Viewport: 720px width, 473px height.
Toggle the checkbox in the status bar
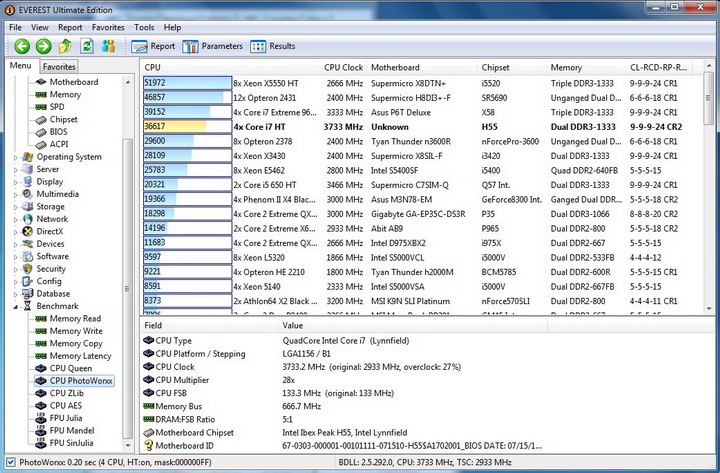coord(11,462)
